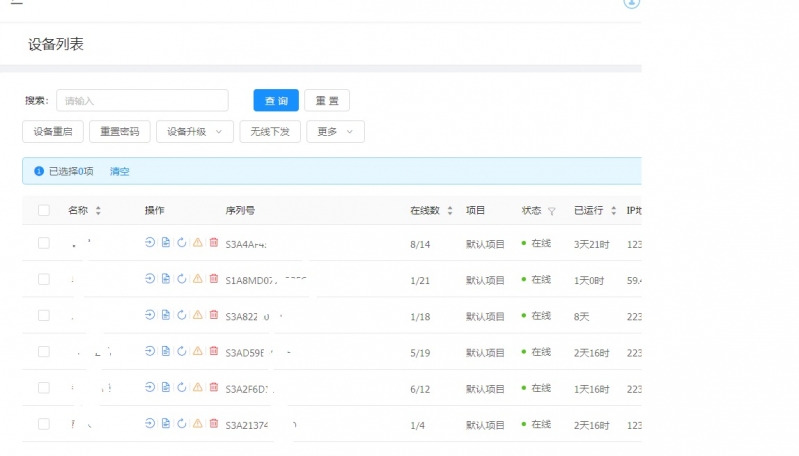Expand the 设备升级 dropdown
This screenshot has height=456, width=799.
(x=195, y=131)
